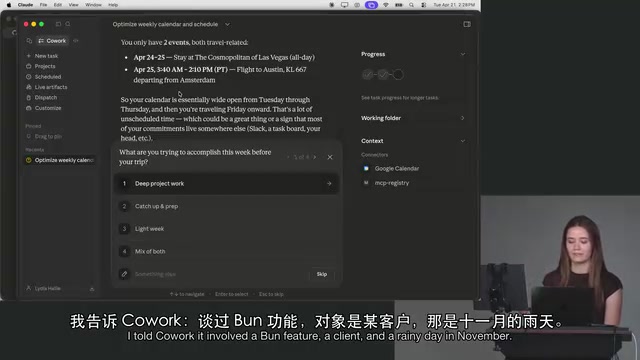Click the code mode icon right of Cowork
The height and width of the screenshot is (360, 640).
76,41
